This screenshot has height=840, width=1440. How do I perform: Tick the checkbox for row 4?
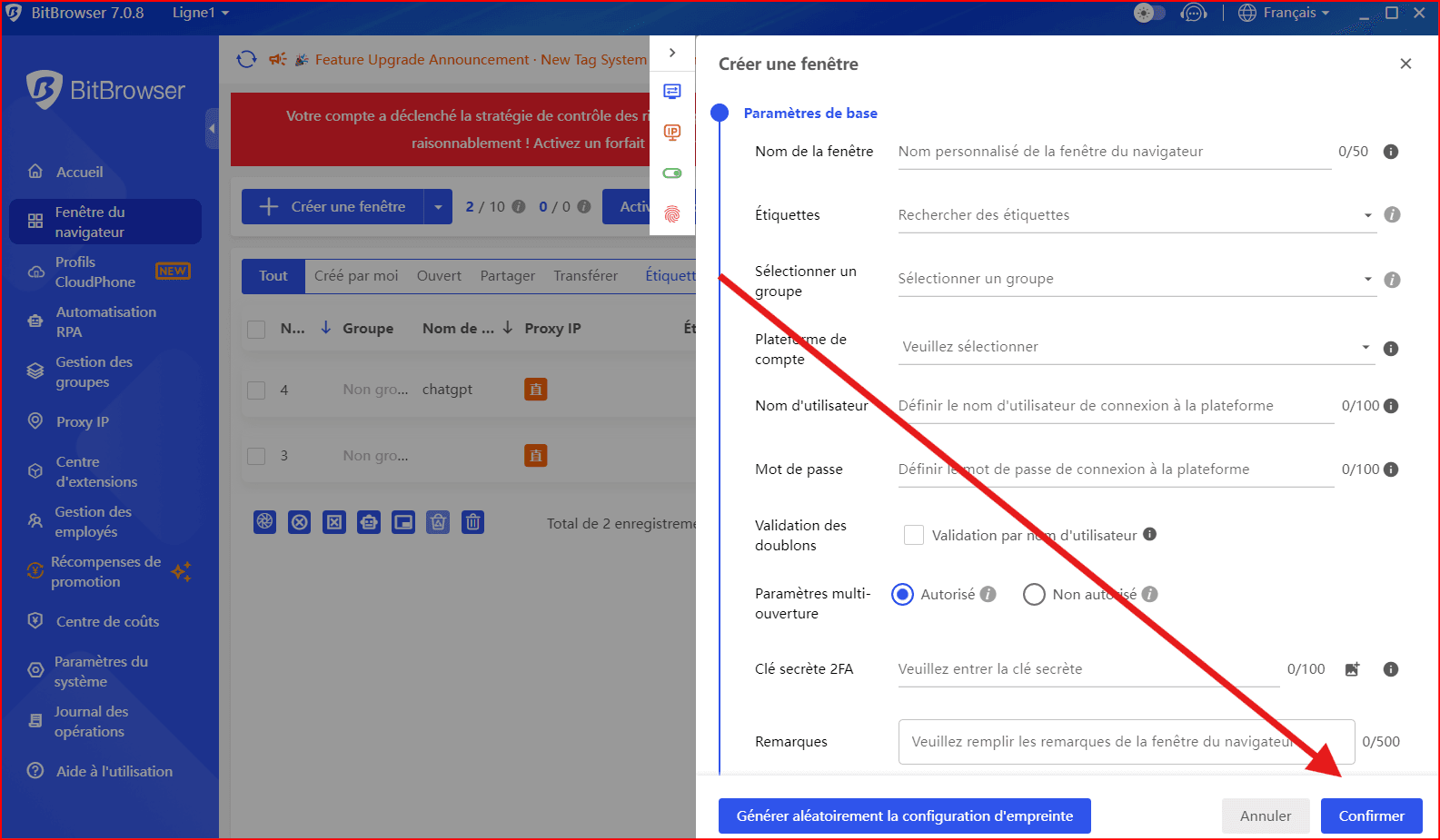(257, 390)
